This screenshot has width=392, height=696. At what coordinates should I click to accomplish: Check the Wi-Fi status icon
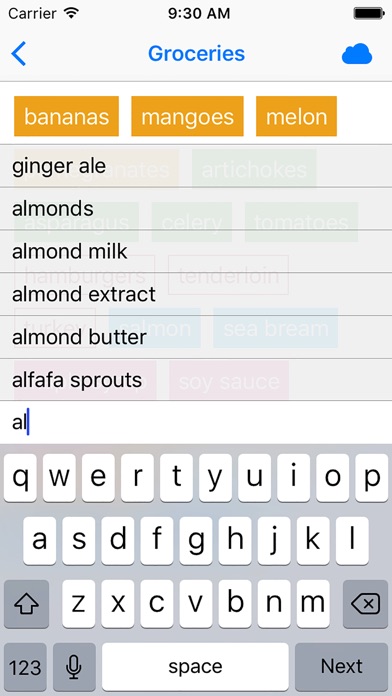(x=71, y=13)
